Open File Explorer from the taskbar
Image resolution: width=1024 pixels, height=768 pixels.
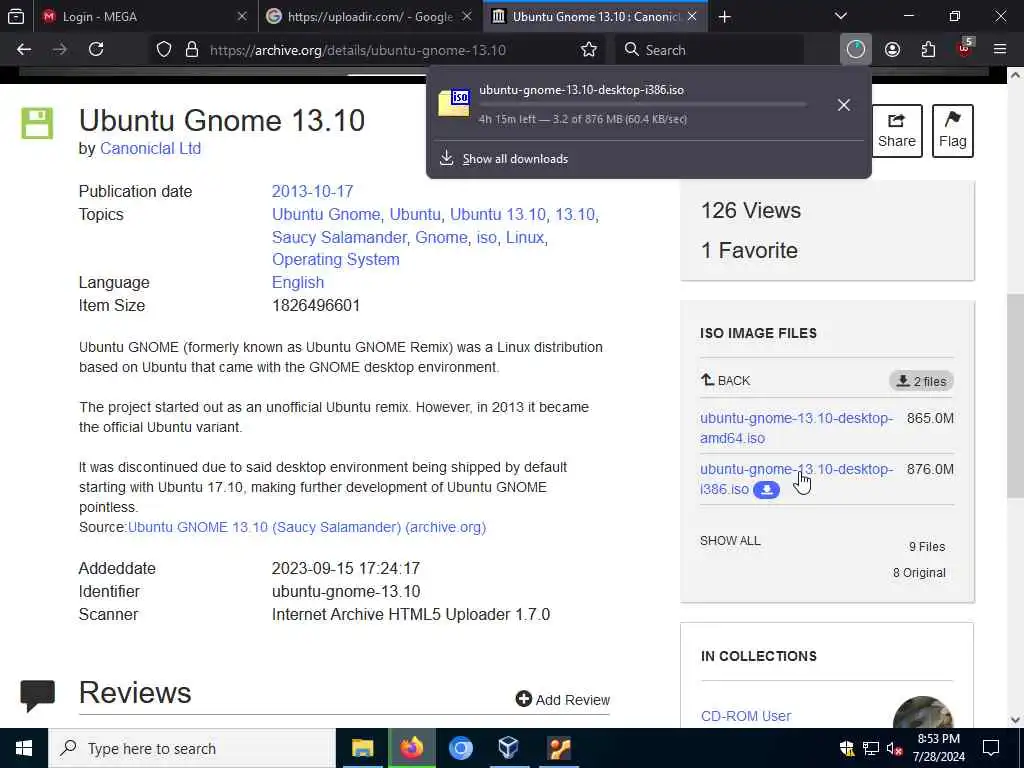pyautogui.click(x=362, y=748)
